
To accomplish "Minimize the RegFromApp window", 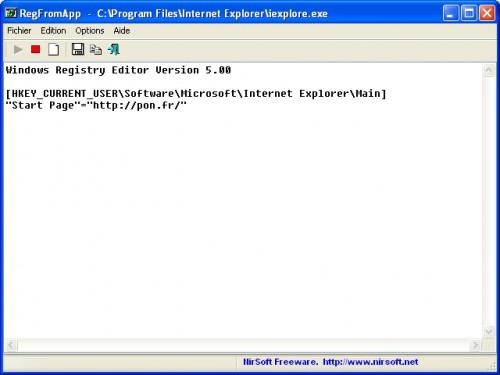I will pos(451,13).
